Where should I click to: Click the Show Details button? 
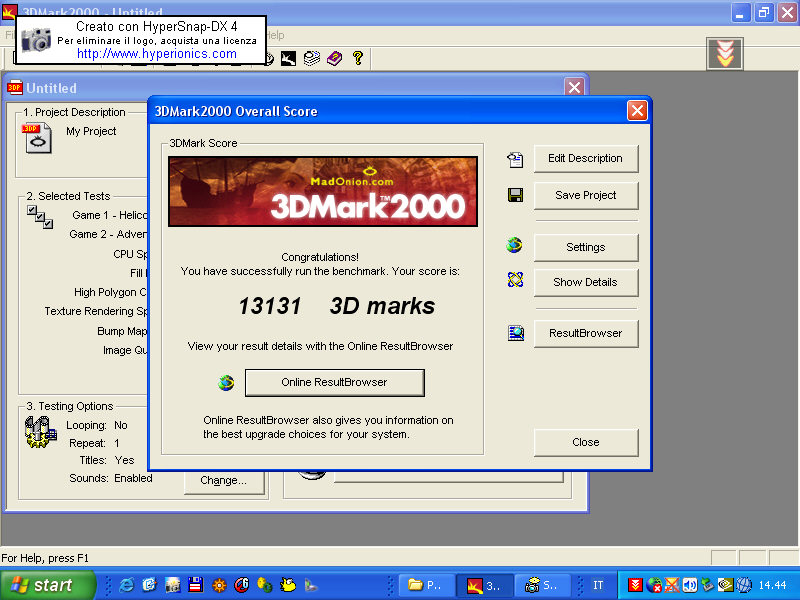pos(586,283)
